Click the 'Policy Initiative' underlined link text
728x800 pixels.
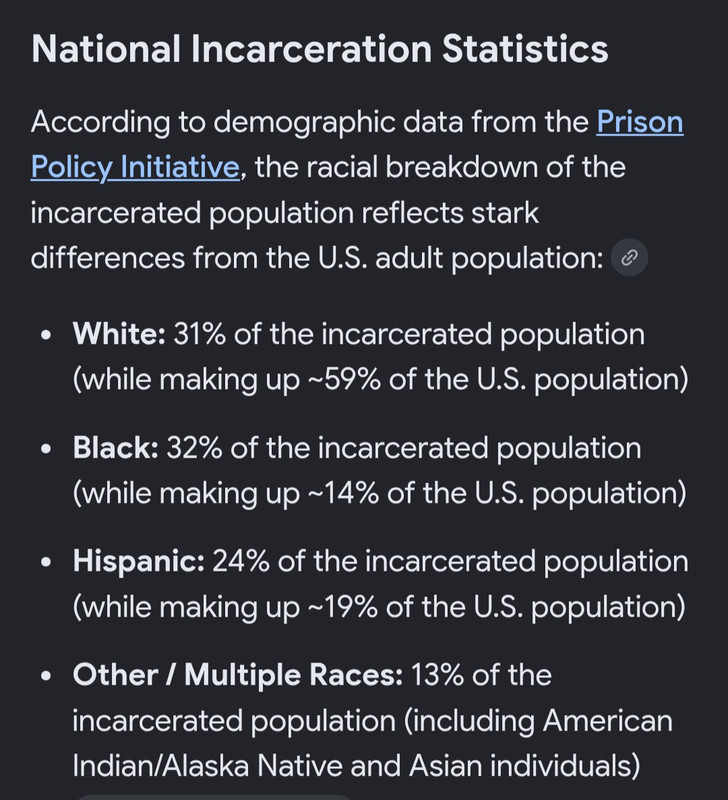[135, 167]
